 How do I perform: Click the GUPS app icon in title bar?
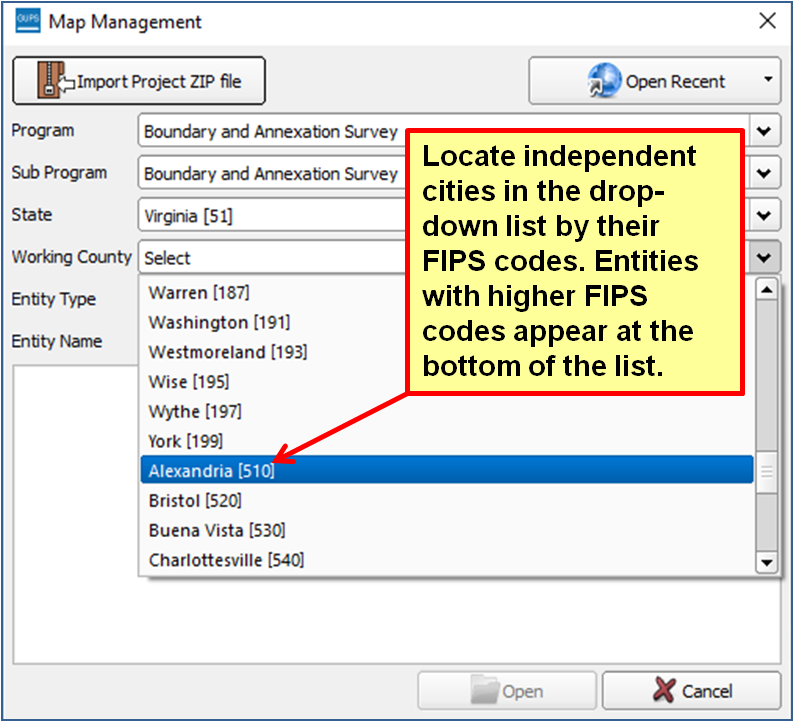coord(28,22)
